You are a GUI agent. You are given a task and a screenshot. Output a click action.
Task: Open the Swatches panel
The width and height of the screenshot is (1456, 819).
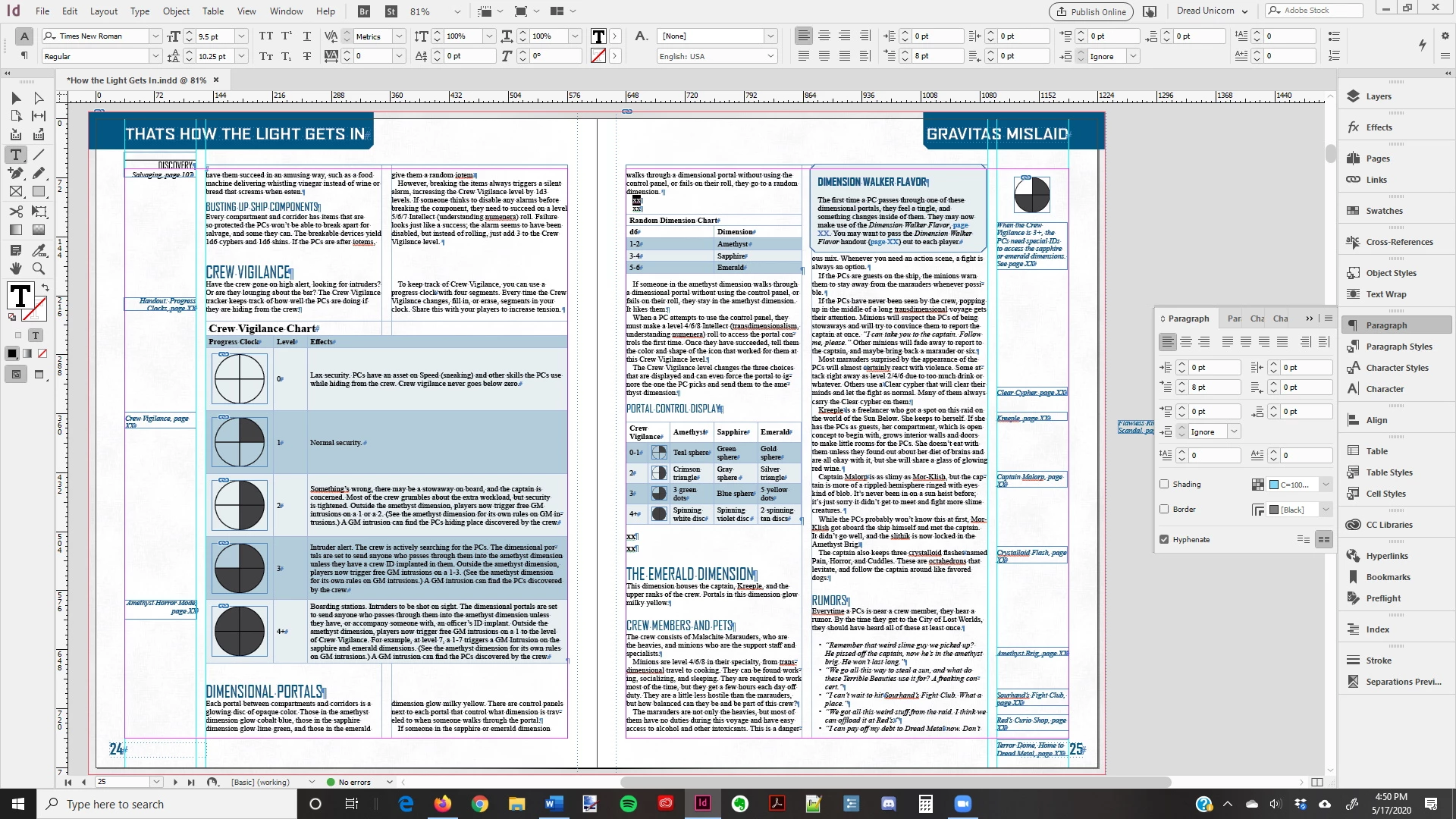1384,211
